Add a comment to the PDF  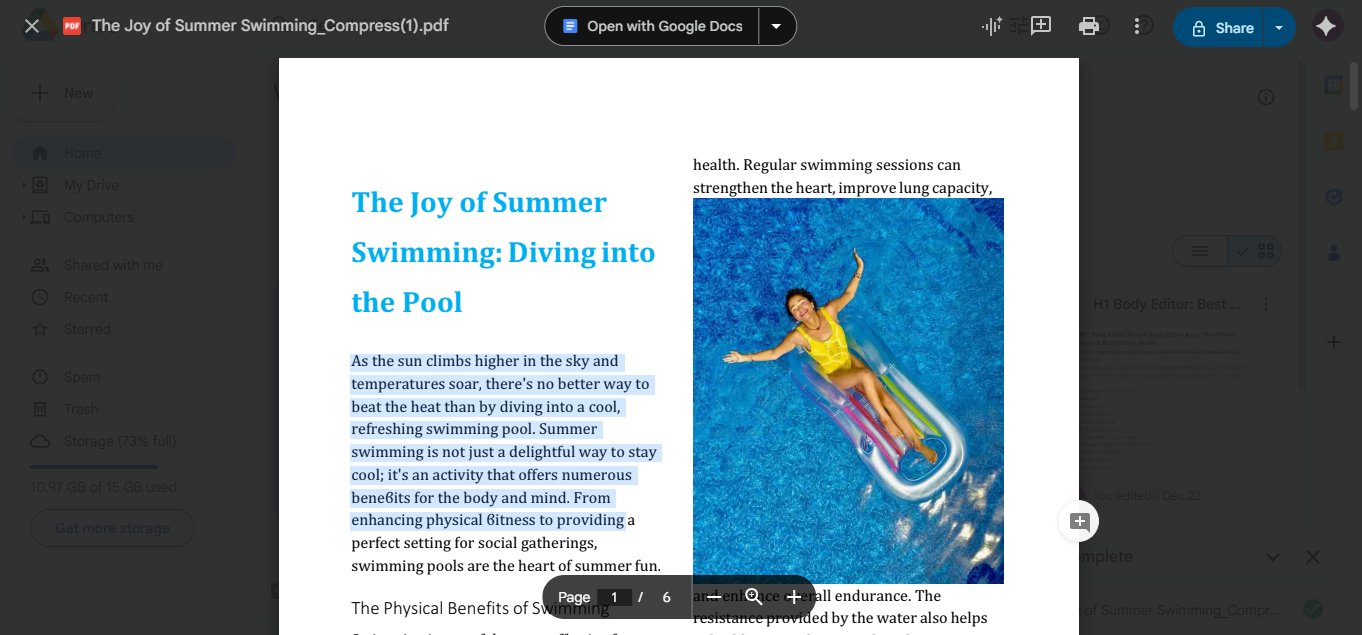click(x=1040, y=25)
